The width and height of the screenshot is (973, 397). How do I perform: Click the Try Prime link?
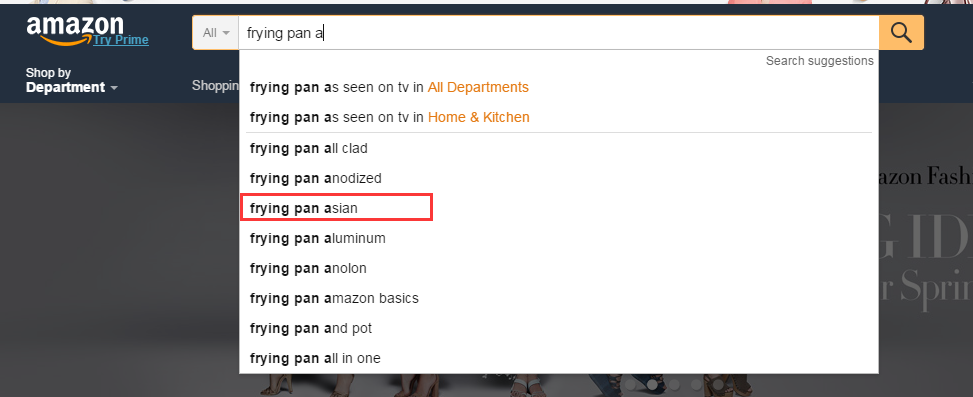[121, 40]
